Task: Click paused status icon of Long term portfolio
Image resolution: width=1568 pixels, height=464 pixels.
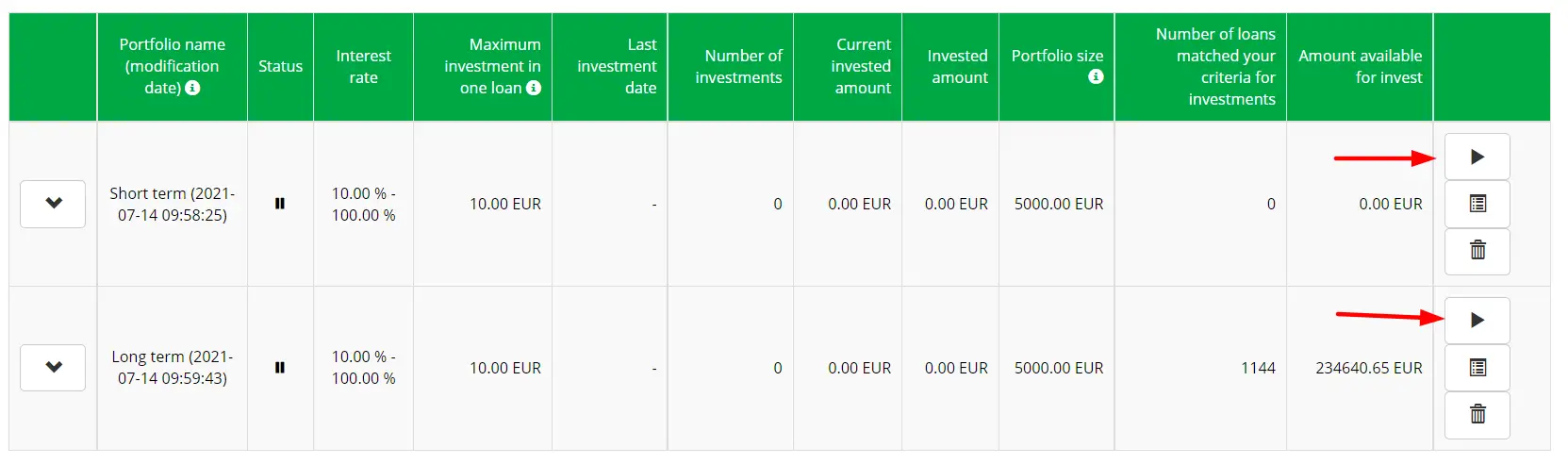Action: point(280,368)
